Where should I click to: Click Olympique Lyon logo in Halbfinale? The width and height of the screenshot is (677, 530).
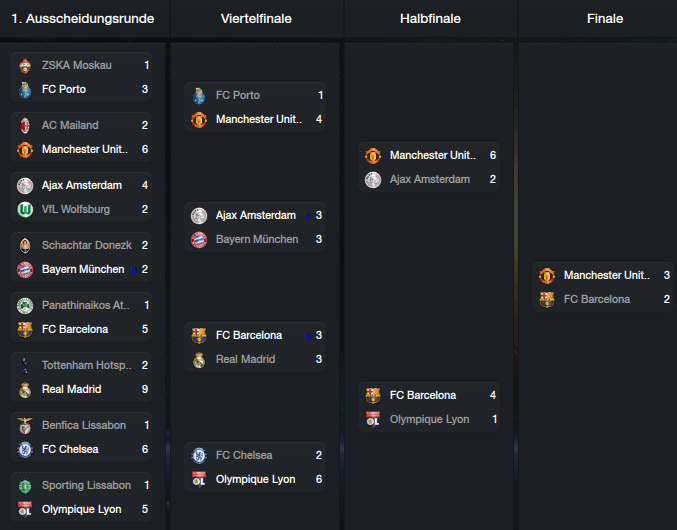pyautogui.click(x=373, y=420)
